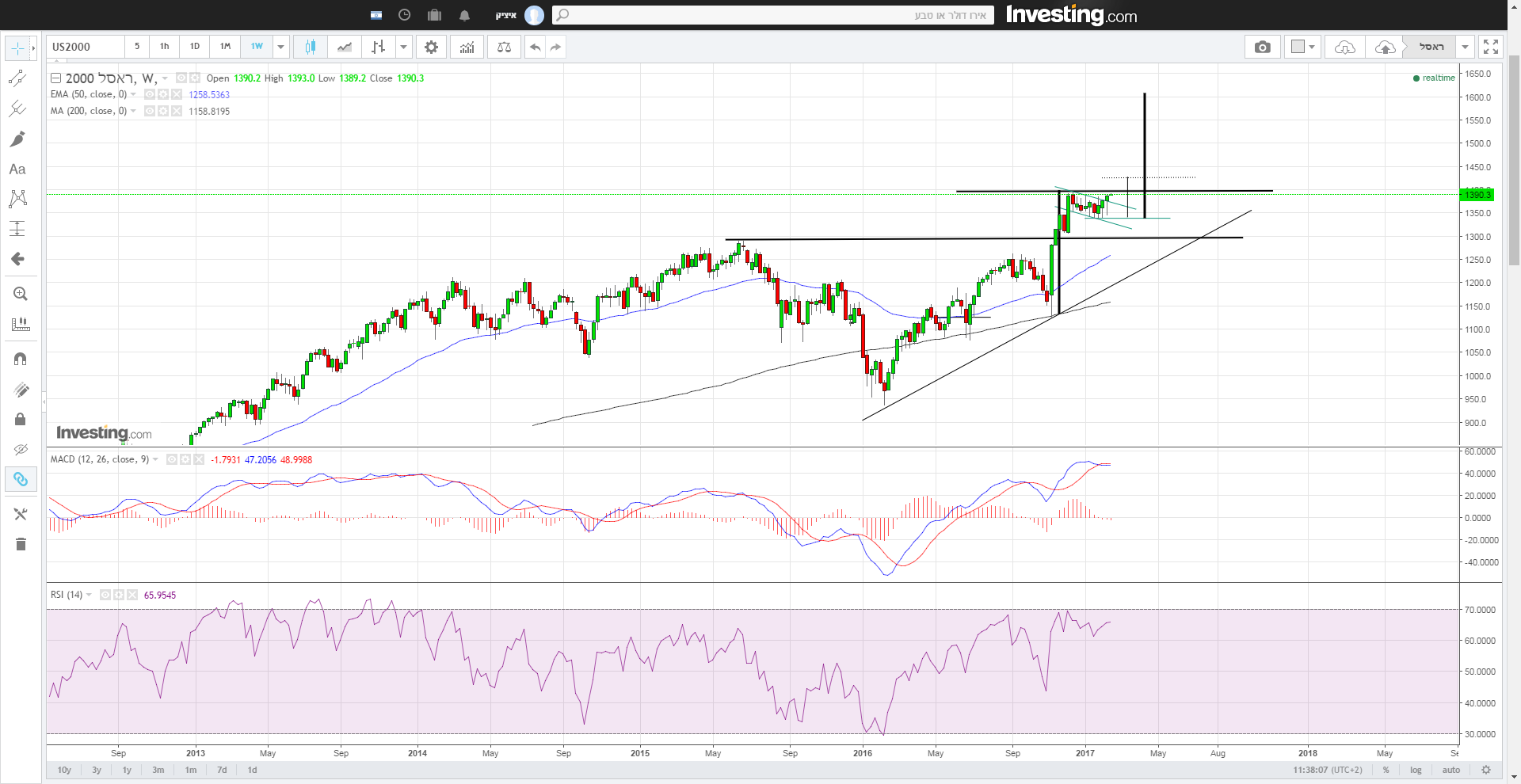Switch to the 1h interval
Viewport: 1521px width, 784px height.
(165, 47)
